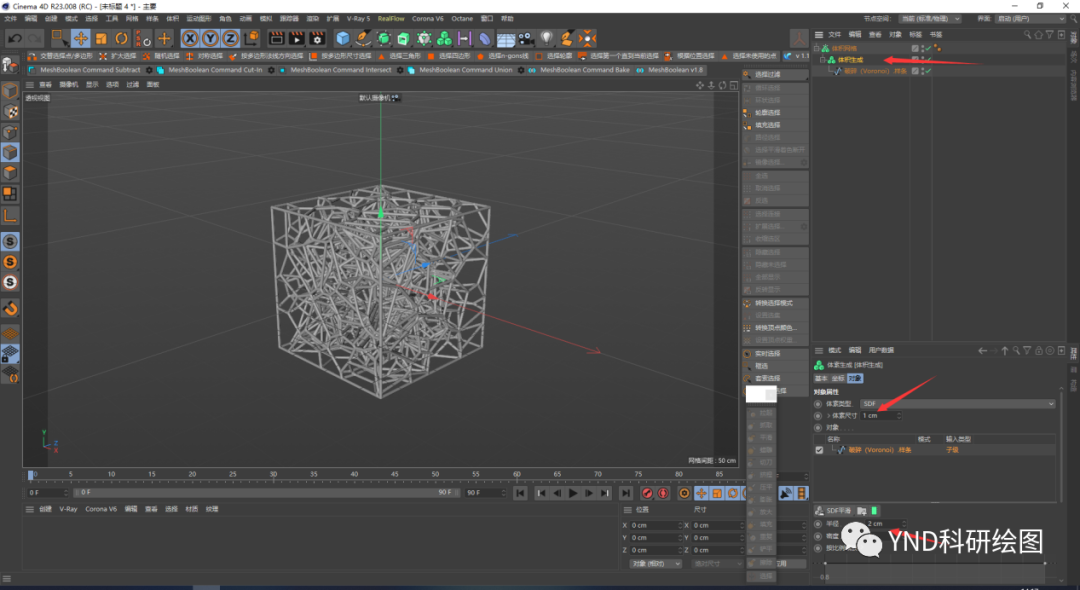Screen dimensions: 1080x590
Task: Click the Live Selection tool icon
Action: (60, 39)
